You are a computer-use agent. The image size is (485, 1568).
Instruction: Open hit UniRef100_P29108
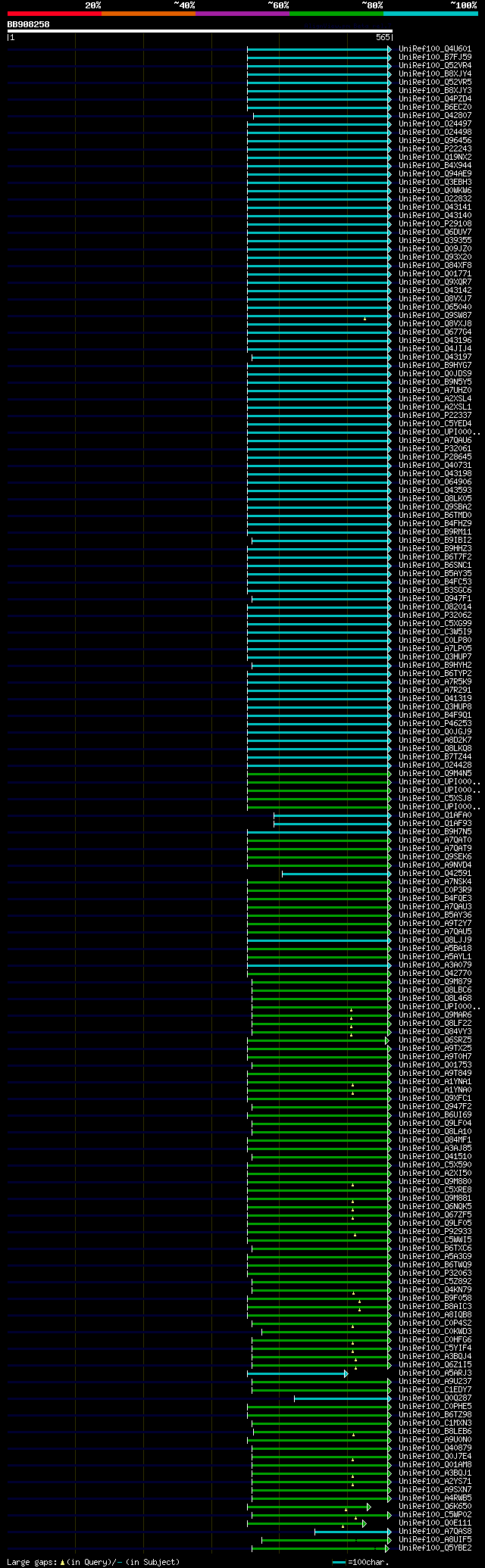435,223
